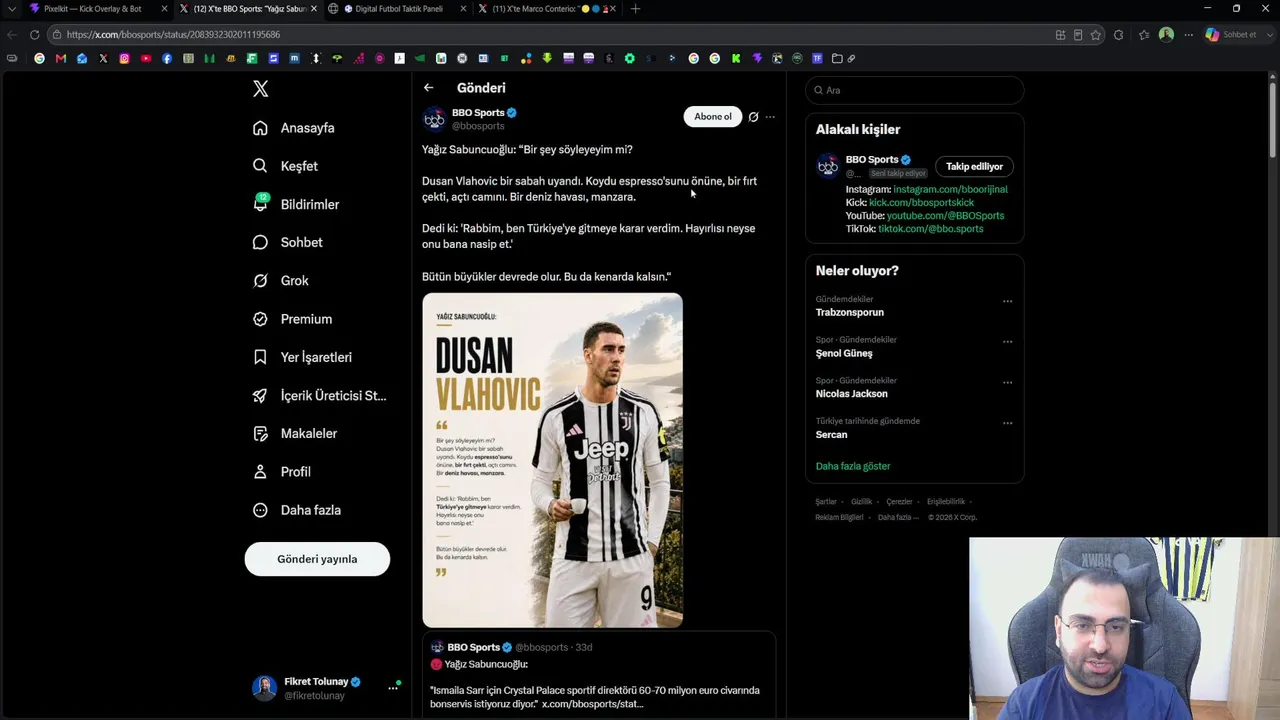View site information lock icon
Screen dimensions: 1280x720
coord(58,35)
